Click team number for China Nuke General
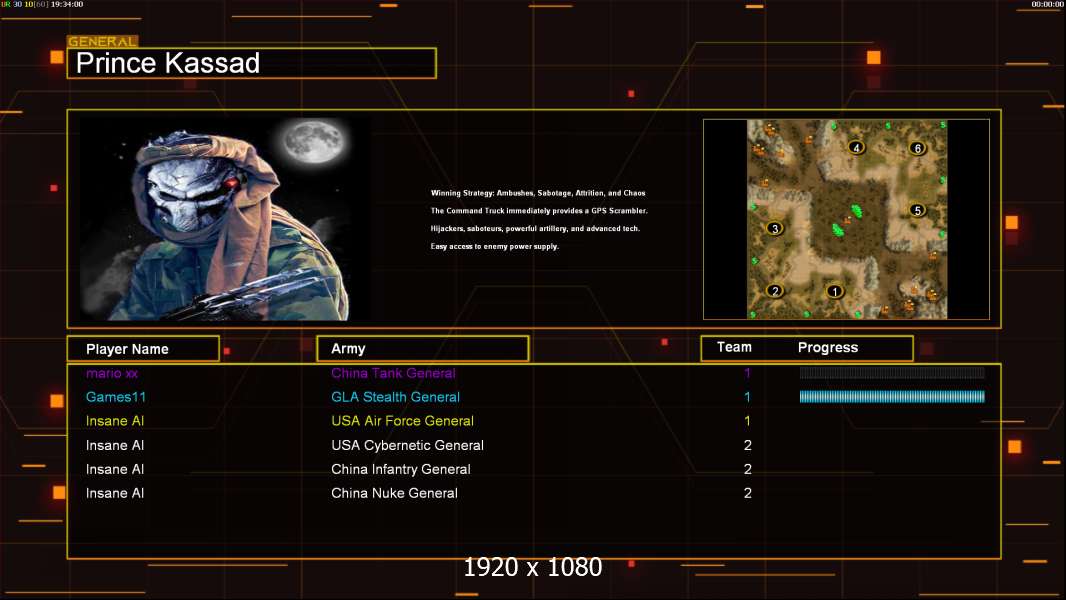 (x=748, y=493)
